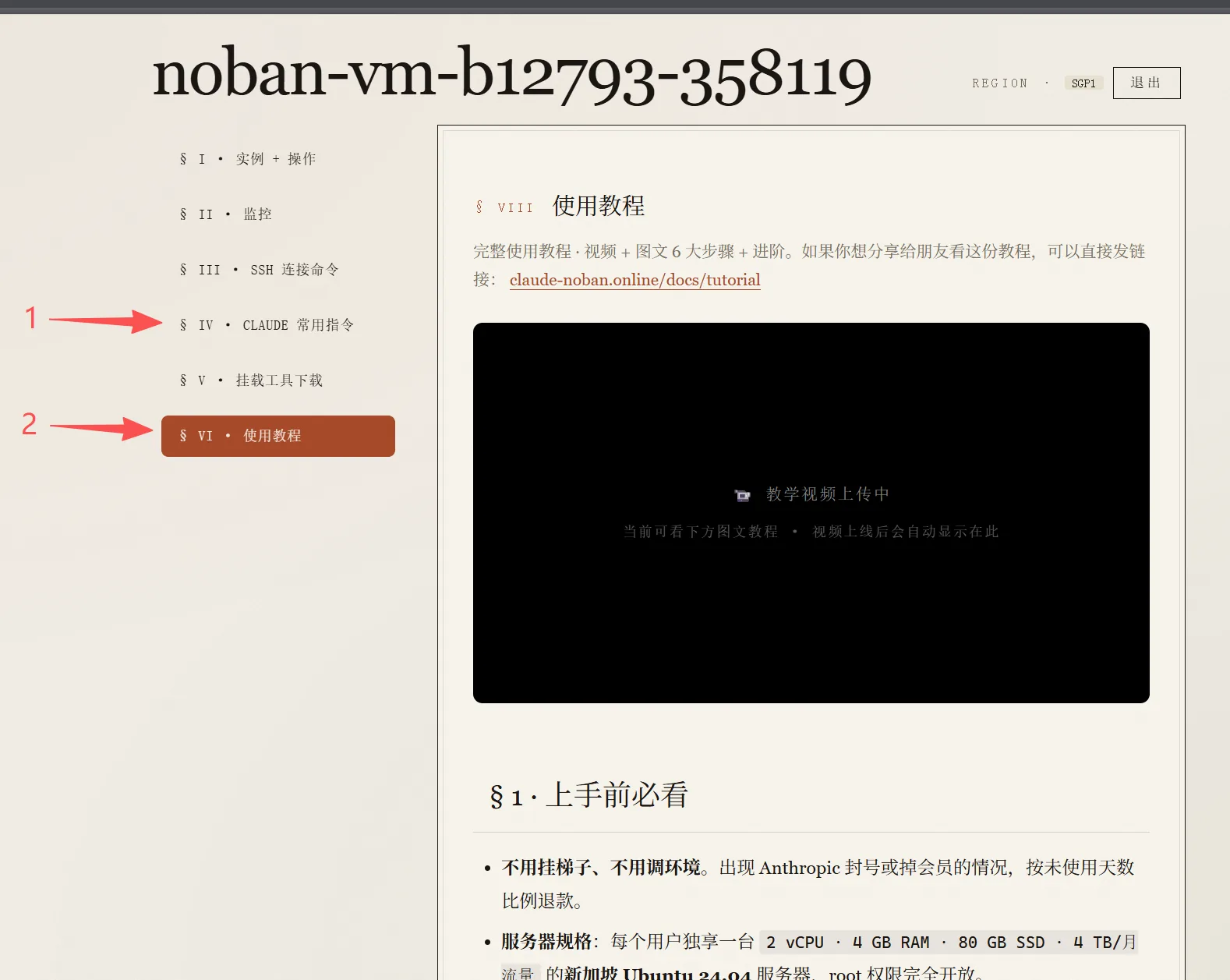The height and width of the screenshot is (980, 1230).
Task: Select the highlighted 使用教程 item
Action: [278, 436]
